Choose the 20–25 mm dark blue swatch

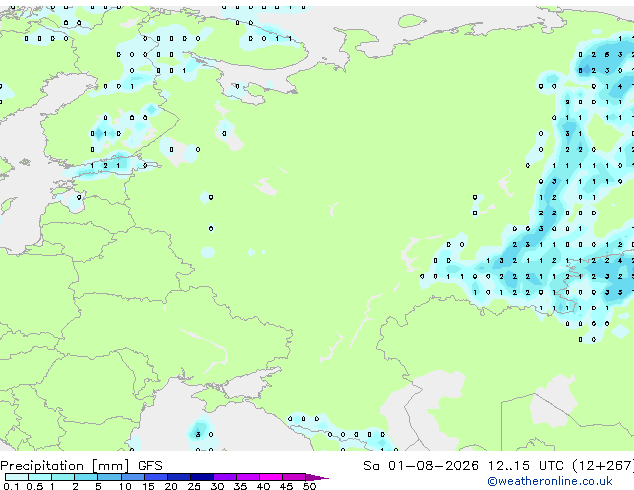pyautogui.click(x=179, y=477)
